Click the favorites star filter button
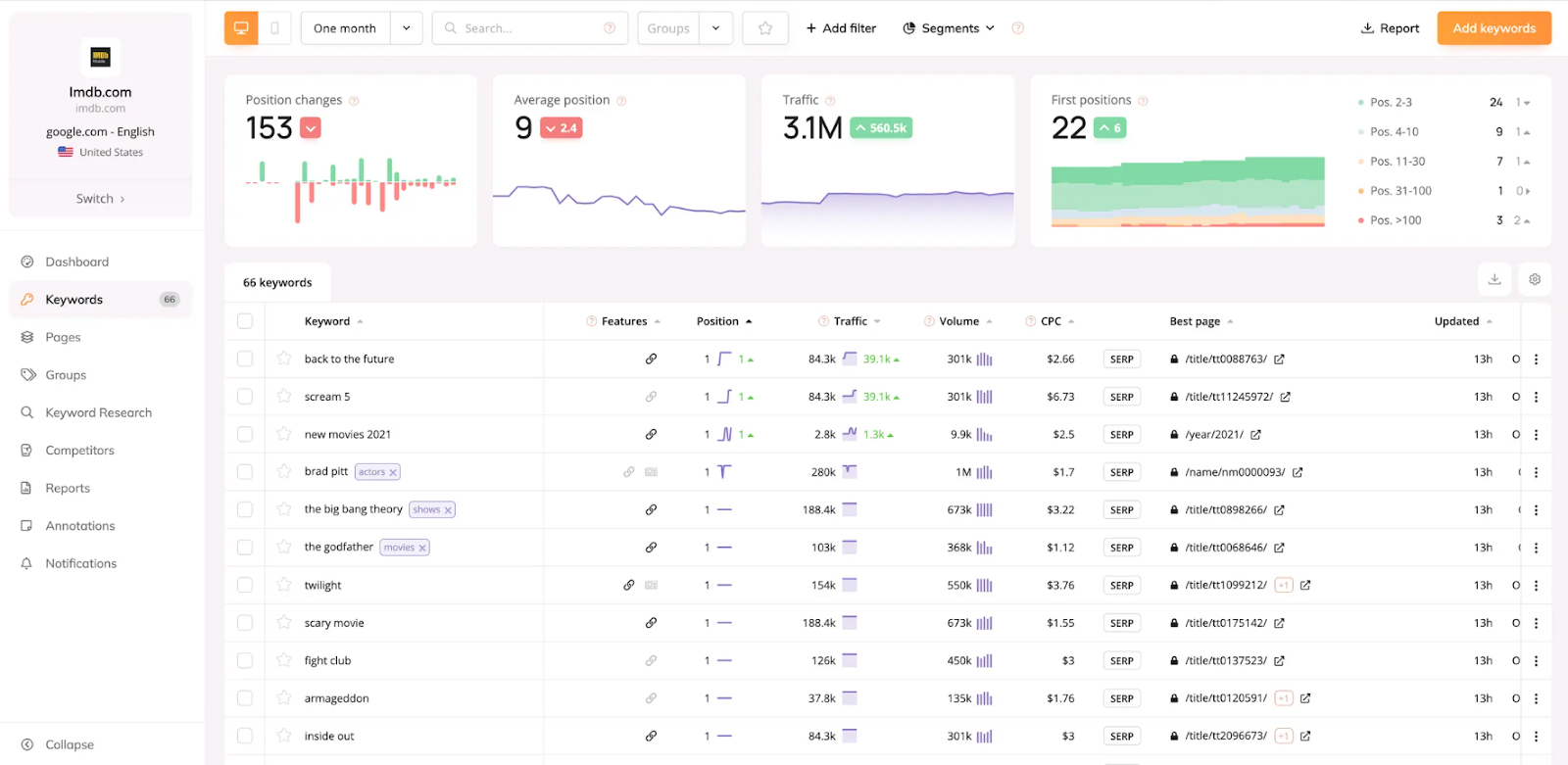 pos(765,28)
